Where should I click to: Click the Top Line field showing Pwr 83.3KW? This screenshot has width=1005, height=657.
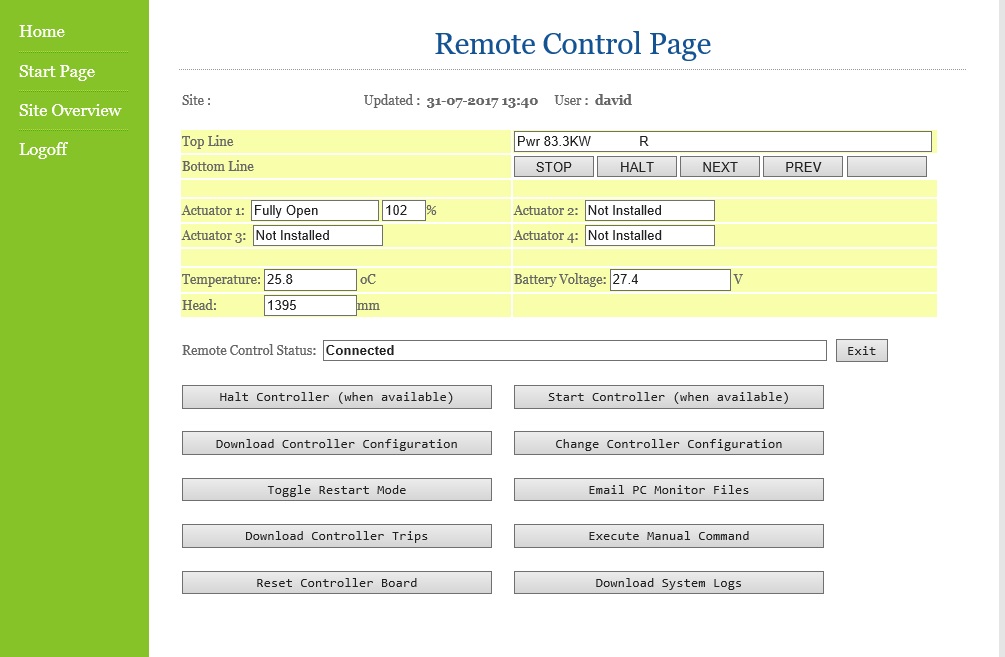coord(722,141)
